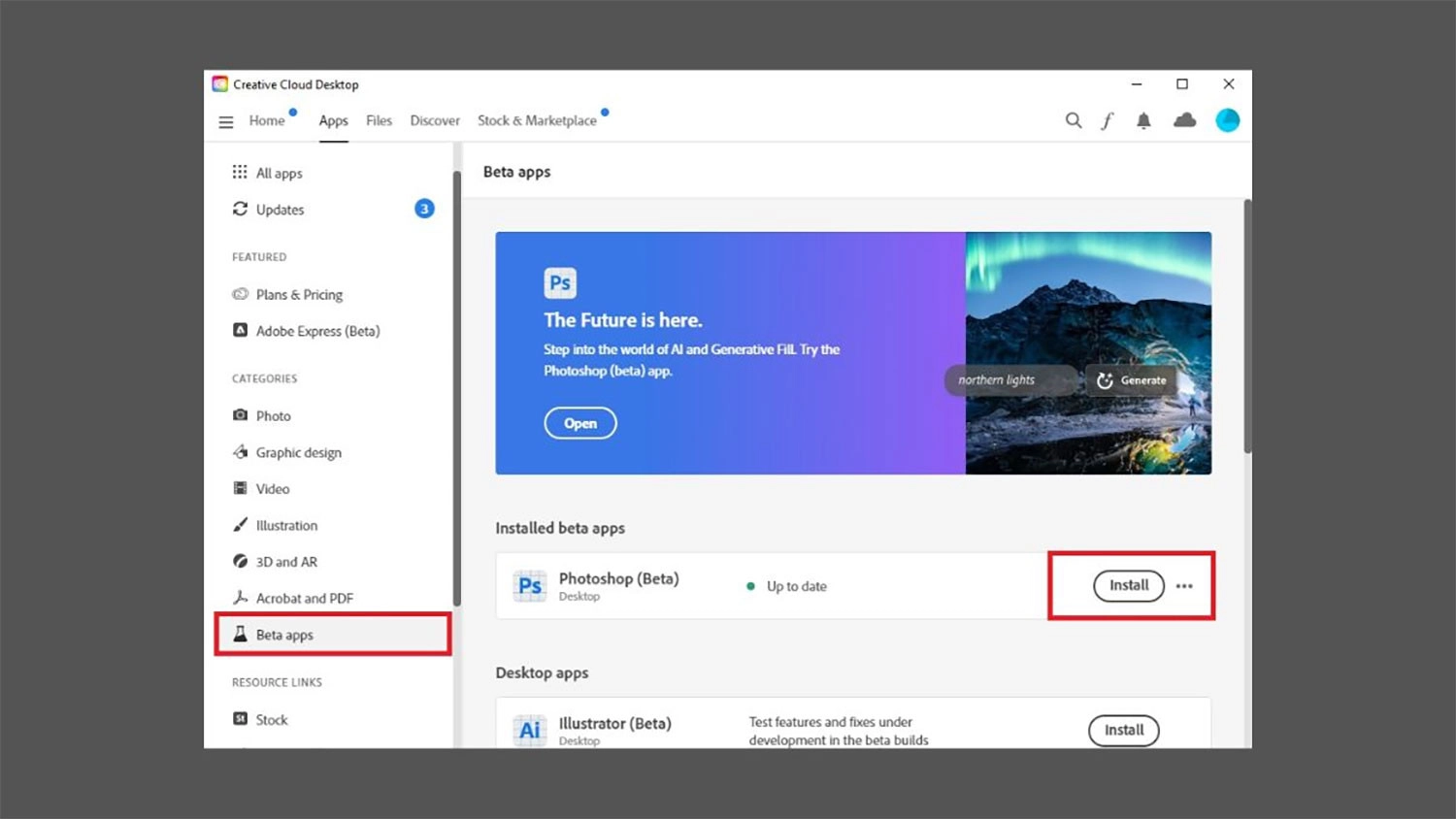Click the 'northern lights' prompt field
Screen dimensions: 1456x819
[1011, 380]
